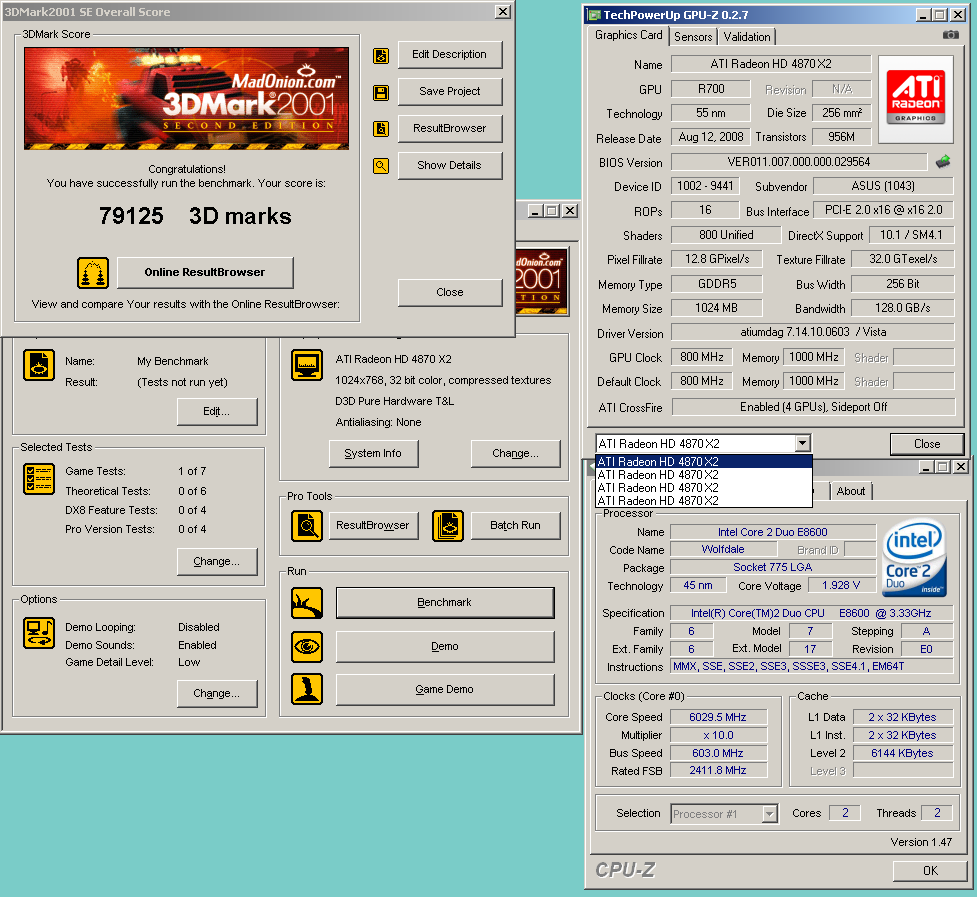Click the BIOS Version field in GPU-Z
Screen dimensions: 977x897
[x=799, y=162]
